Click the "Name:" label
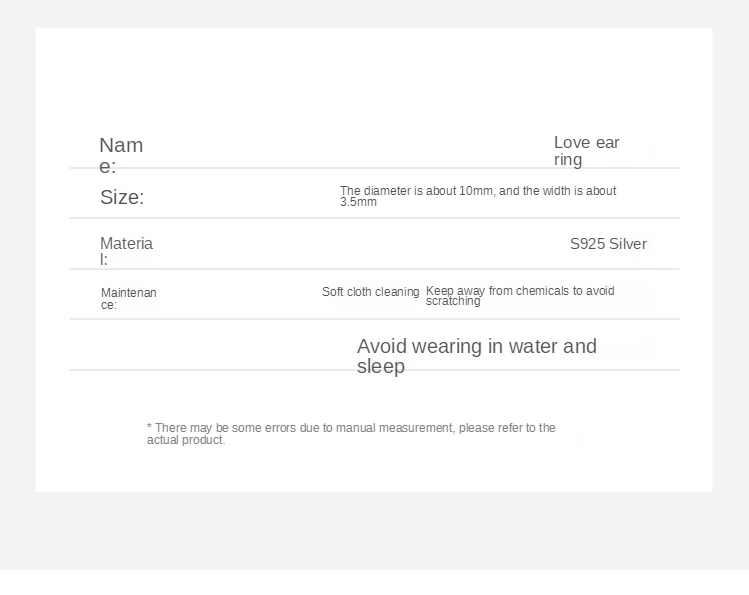Screen dimensions: 749x595 click(x=121, y=155)
